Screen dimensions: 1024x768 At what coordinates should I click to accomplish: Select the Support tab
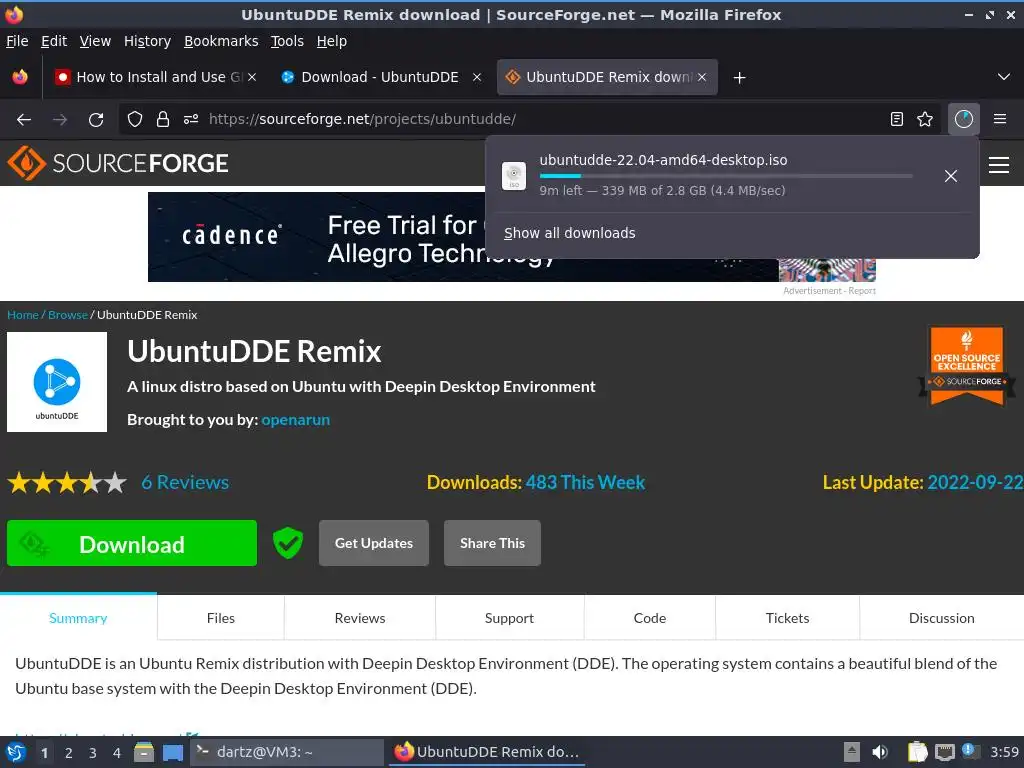point(509,618)
